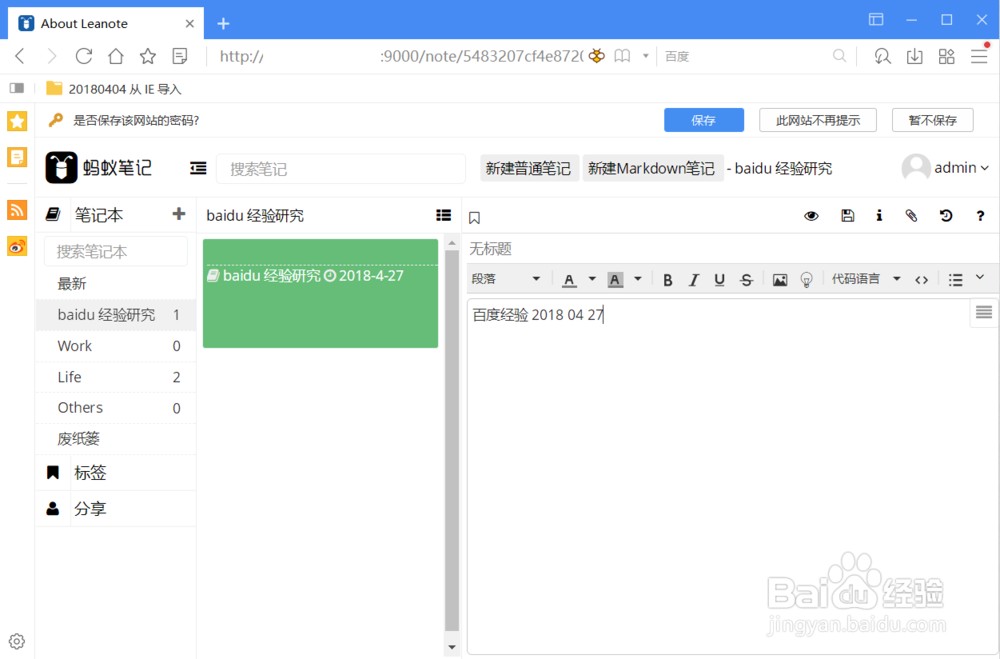This screenshot has height=659, width=1000.
Task: Open the admin user menu
Action: (x=946, y=168)
